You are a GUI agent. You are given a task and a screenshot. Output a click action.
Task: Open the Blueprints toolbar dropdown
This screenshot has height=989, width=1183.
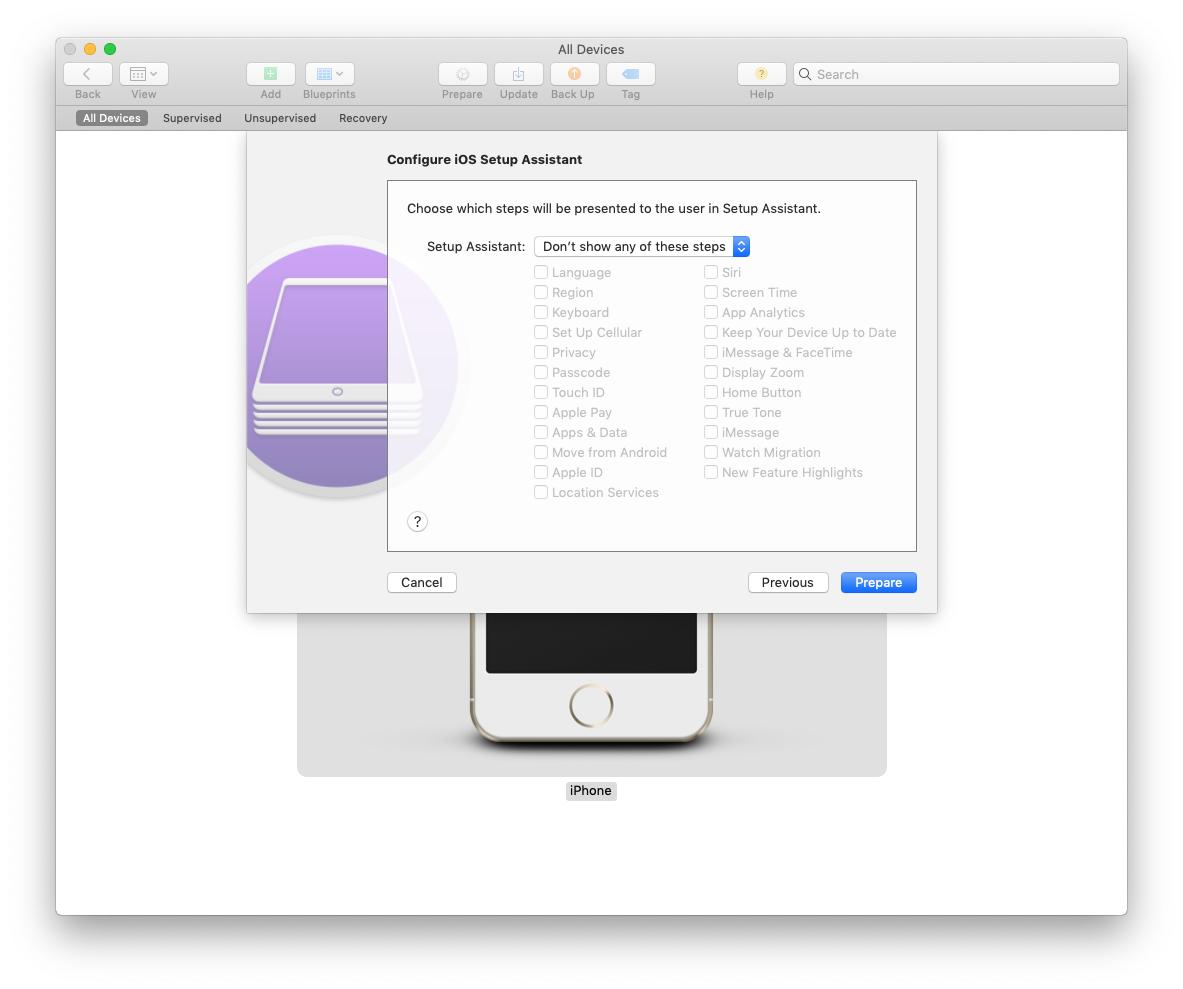(330, 74)
